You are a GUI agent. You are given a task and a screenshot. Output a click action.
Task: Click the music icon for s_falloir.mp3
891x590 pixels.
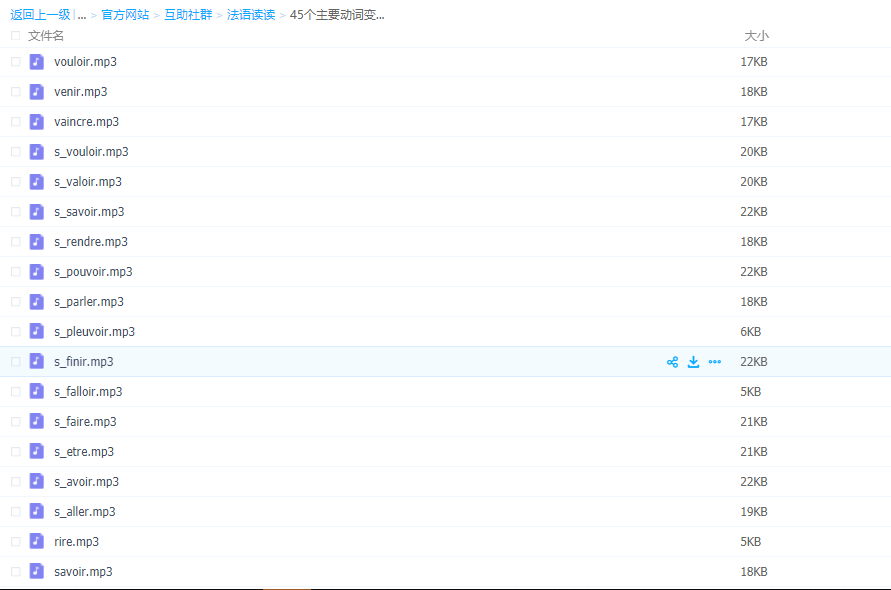[x=36, y=392]
